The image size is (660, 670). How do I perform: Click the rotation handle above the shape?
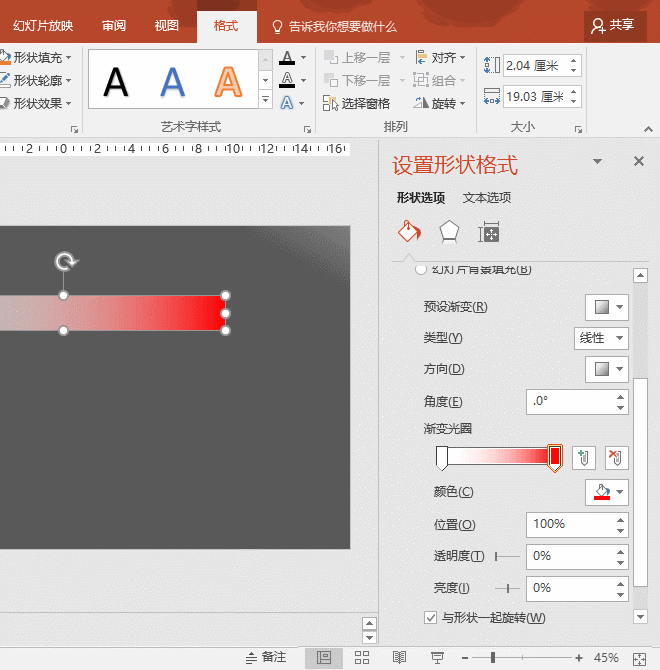[x=65, y=262]
